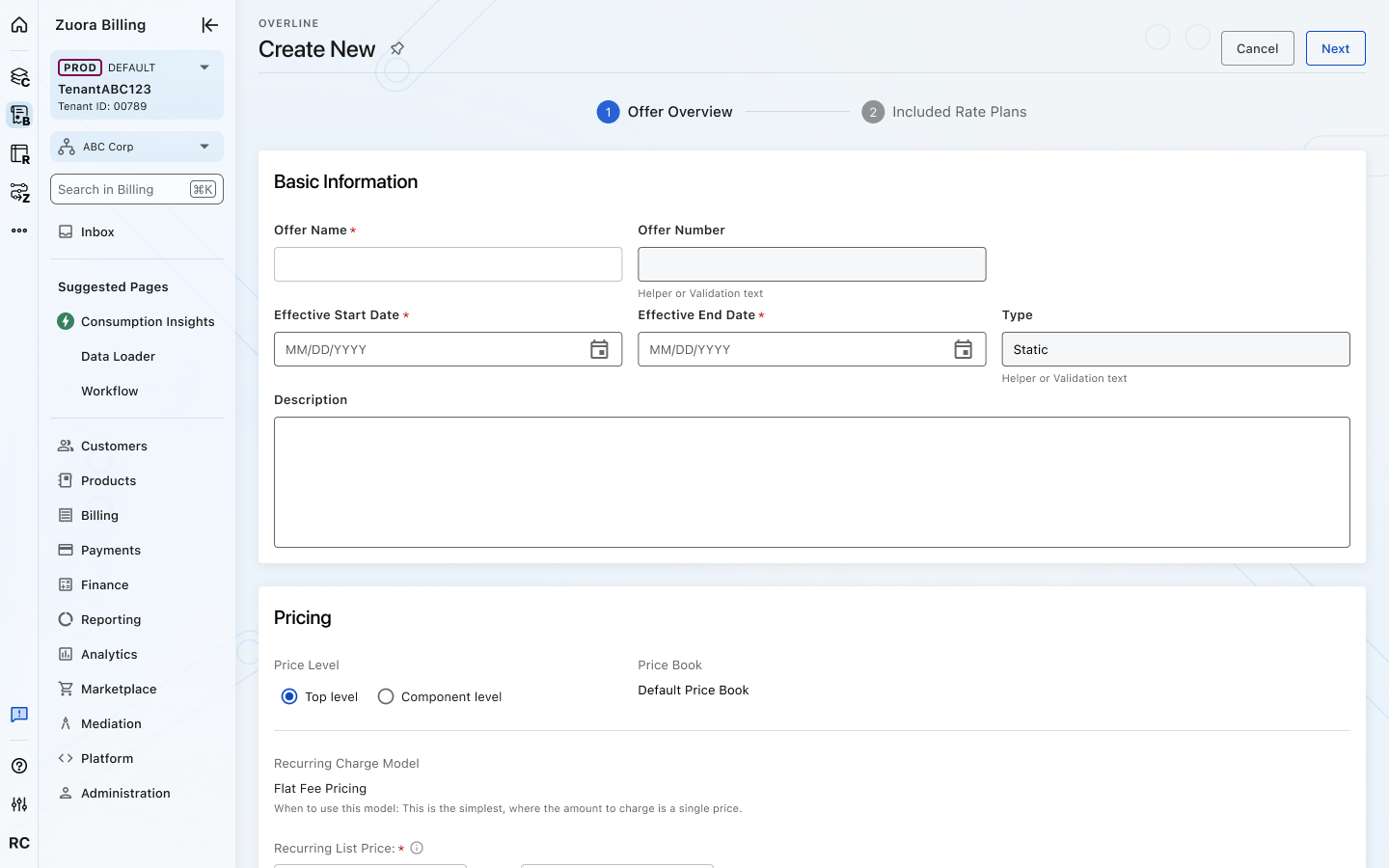Viewport: 1389px width, 868px height.
Task: Go to Consumption Insights page
Action: 148,321
